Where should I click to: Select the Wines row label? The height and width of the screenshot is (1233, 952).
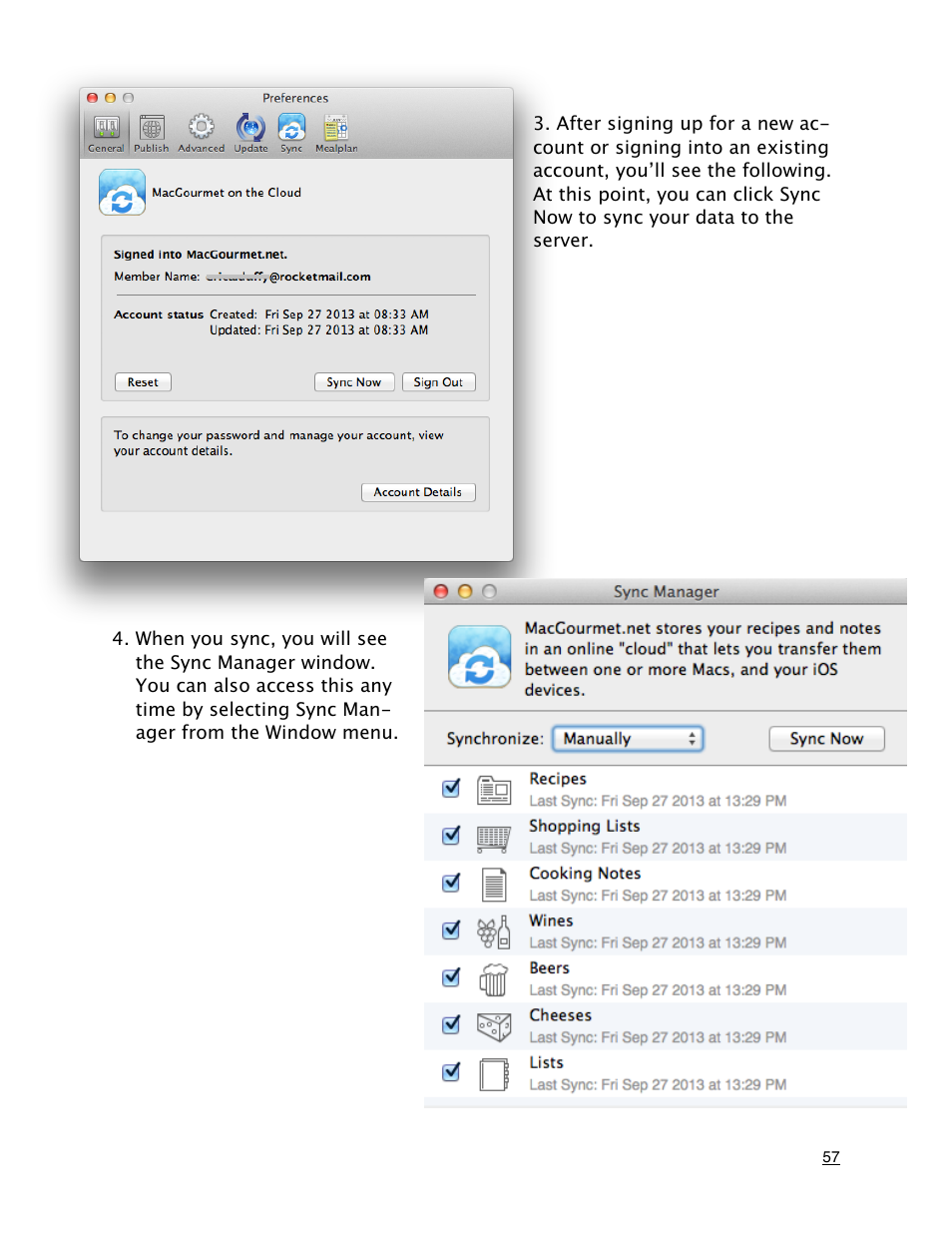pos(551,921)
